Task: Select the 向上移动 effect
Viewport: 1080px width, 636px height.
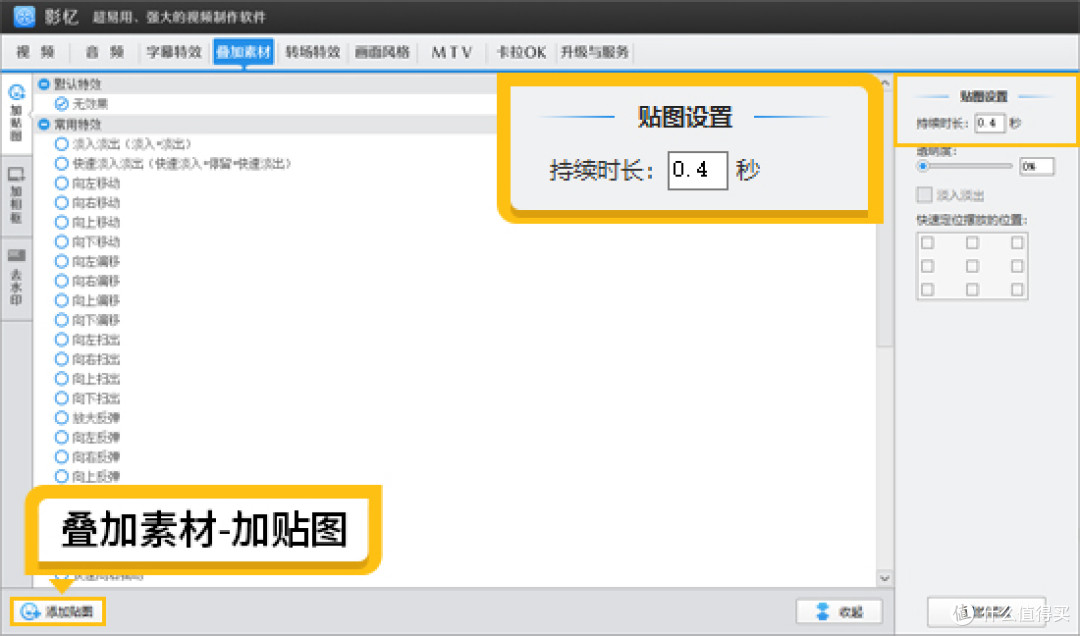Action: click(x=87, y=222)
